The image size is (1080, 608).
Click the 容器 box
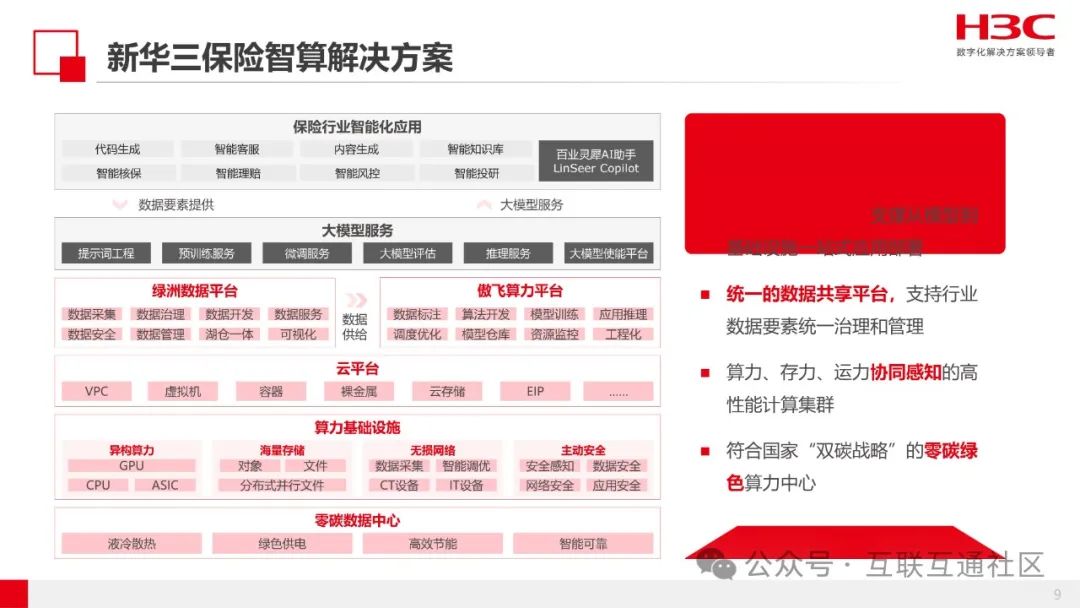point(271,391)
